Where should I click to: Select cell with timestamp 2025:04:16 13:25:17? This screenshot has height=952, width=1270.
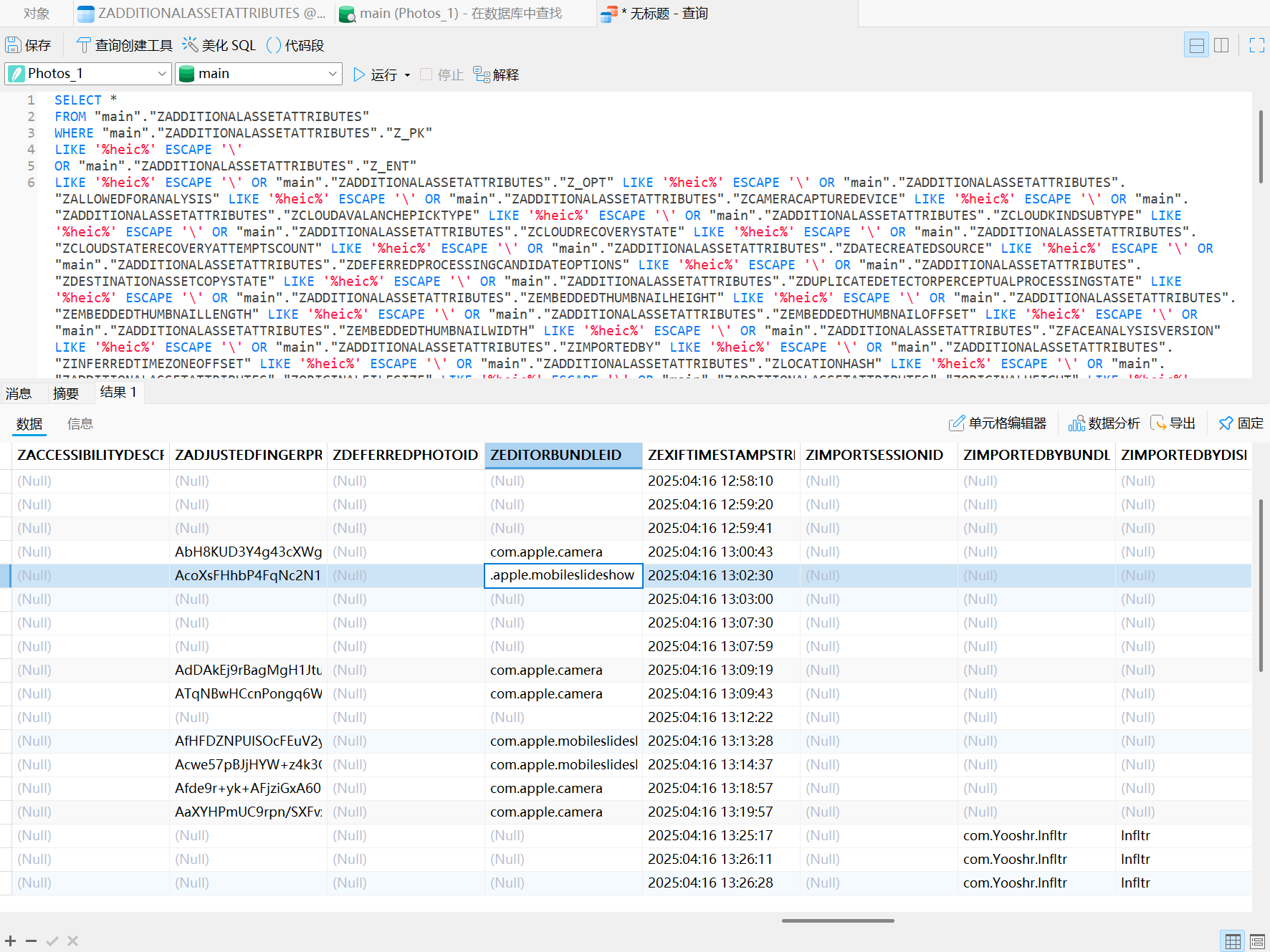[x=721, y=836]
